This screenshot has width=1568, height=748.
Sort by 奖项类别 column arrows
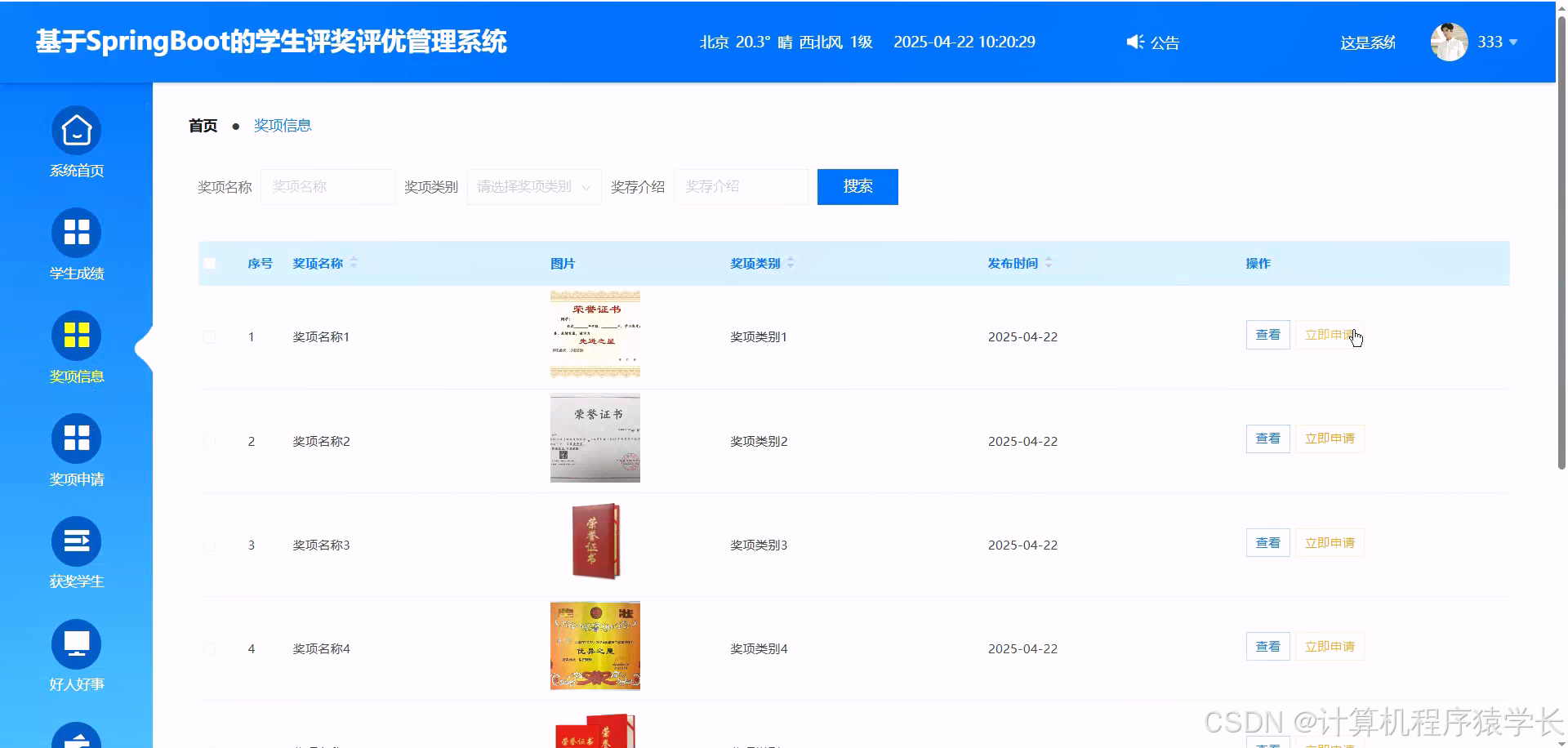coord(791,263)
